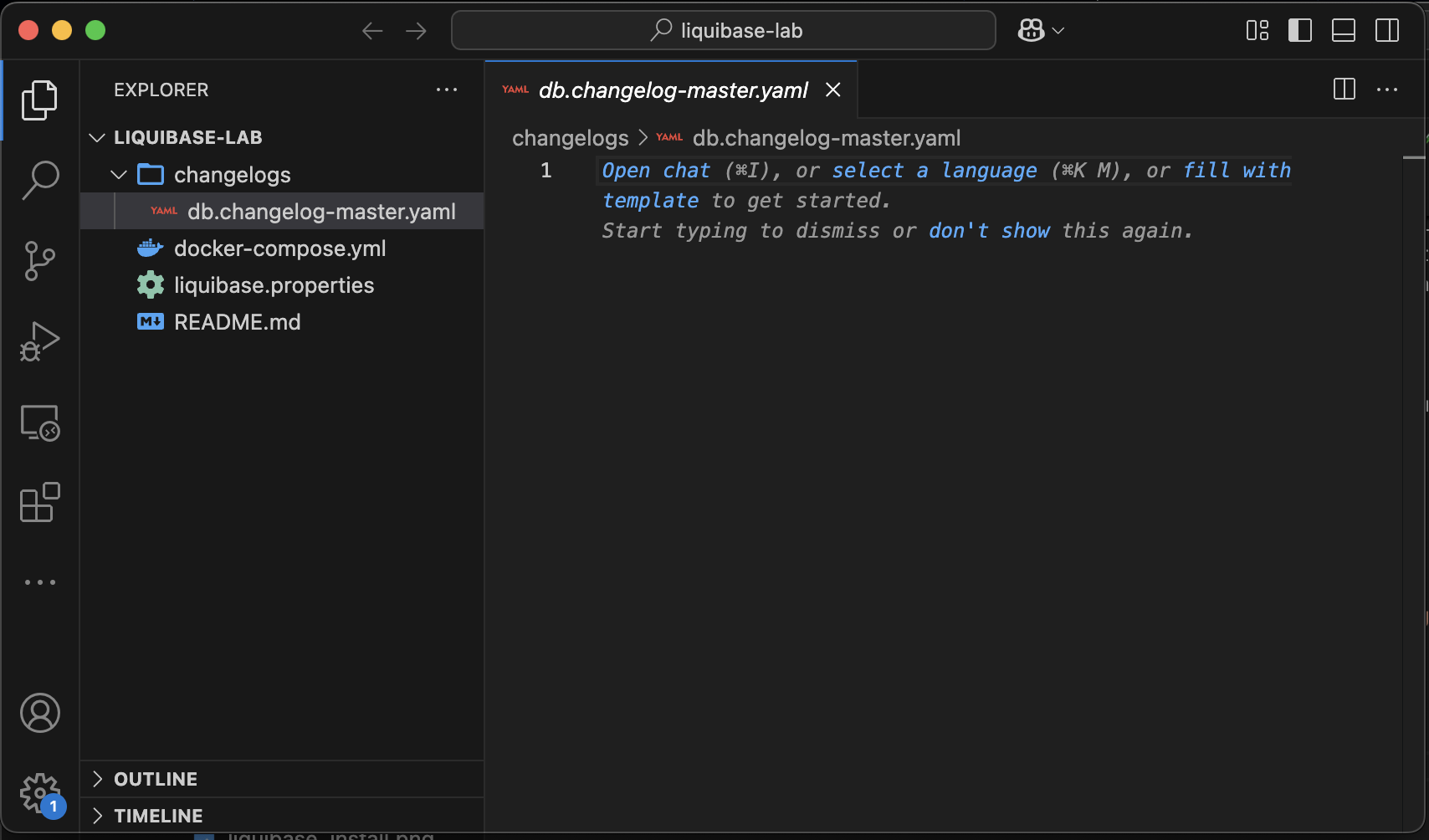Open the Explorer view in activity bar
The height and width of the screenshot is (840, 1429).
[x=39, y=100]
